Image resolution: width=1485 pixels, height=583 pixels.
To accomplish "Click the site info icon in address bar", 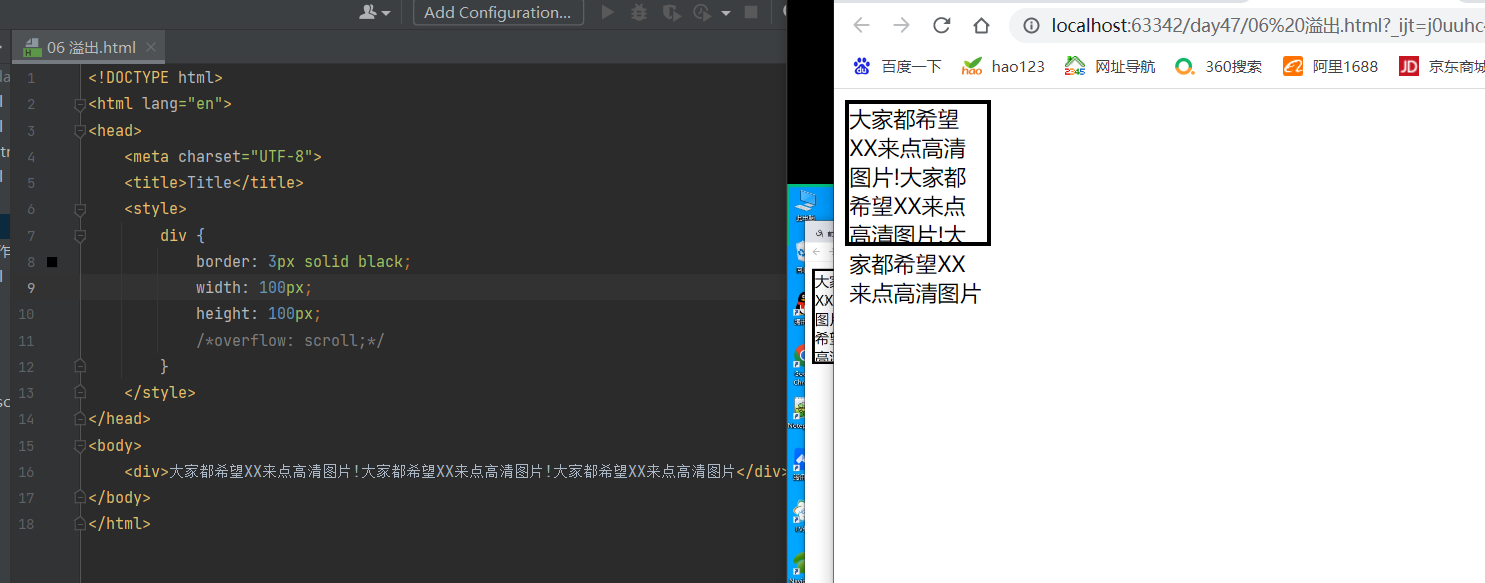I will (x=1031, y=25).
